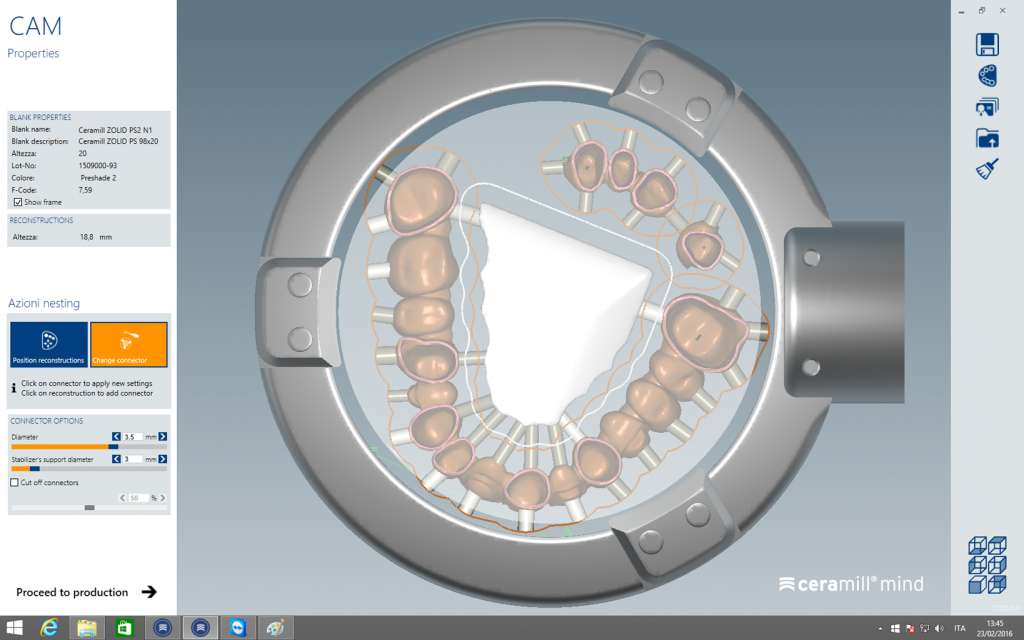
Task: Show hidden tray icons arrow
Action: pos(880,629)
